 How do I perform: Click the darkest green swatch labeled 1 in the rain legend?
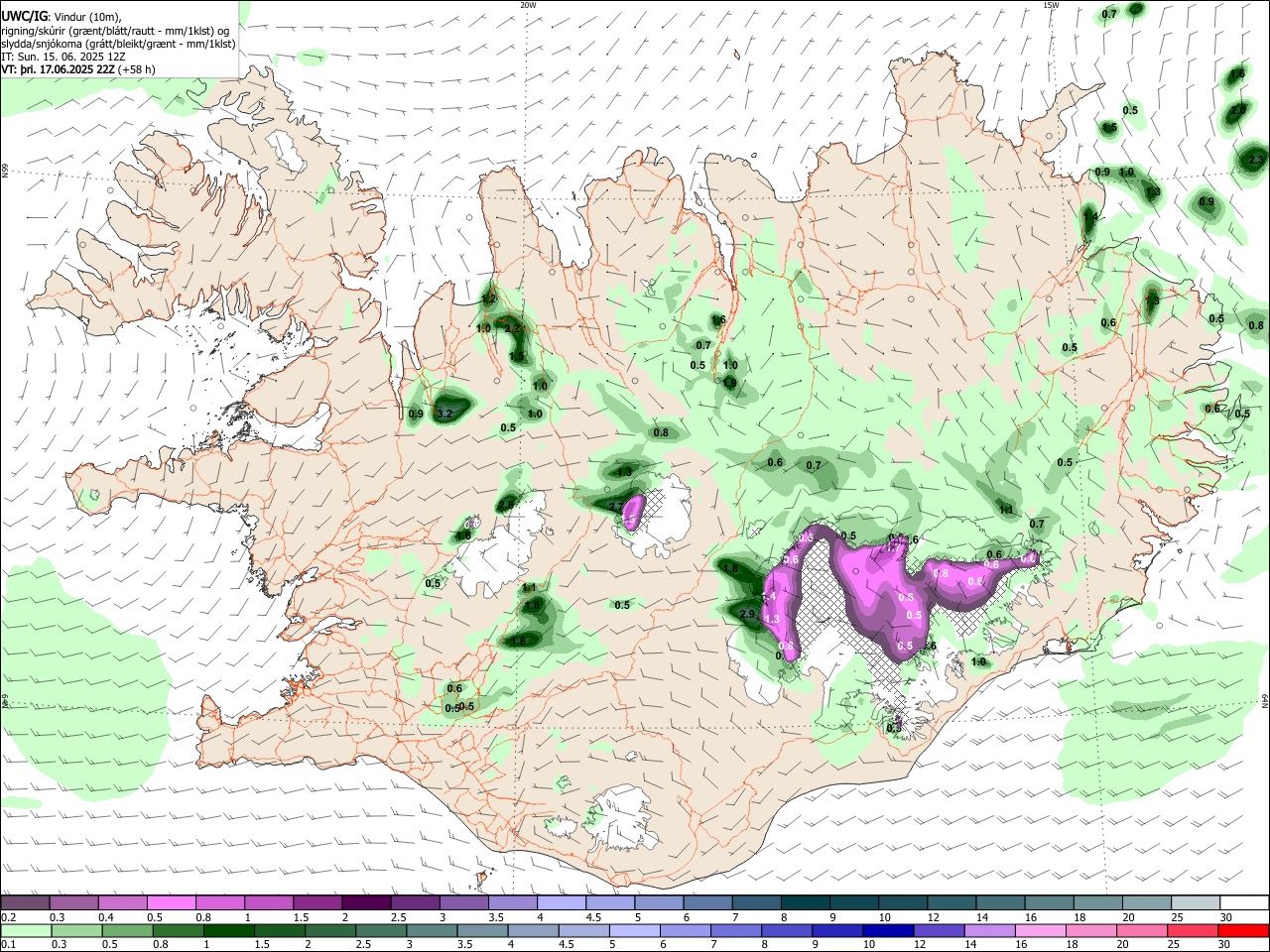click(228, 930)
